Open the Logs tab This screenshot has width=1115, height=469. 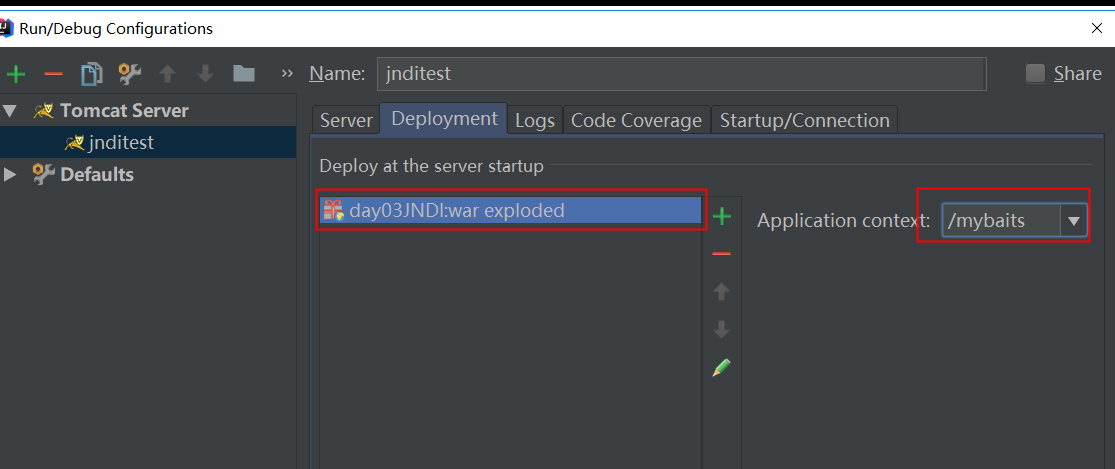(x=535, y=120)
